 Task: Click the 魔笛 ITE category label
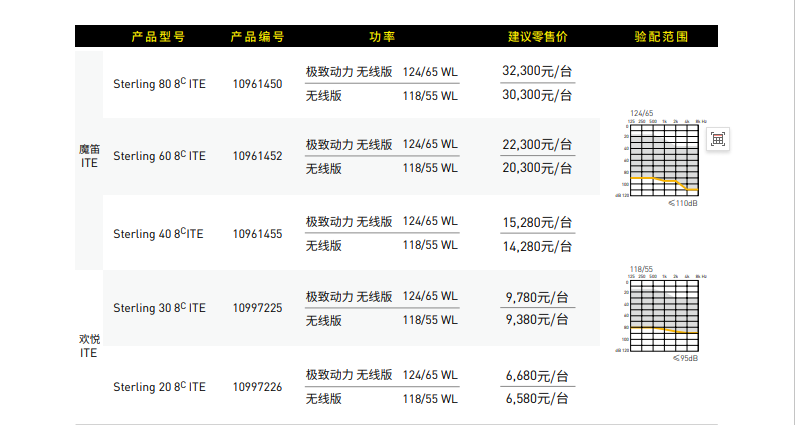89,156
